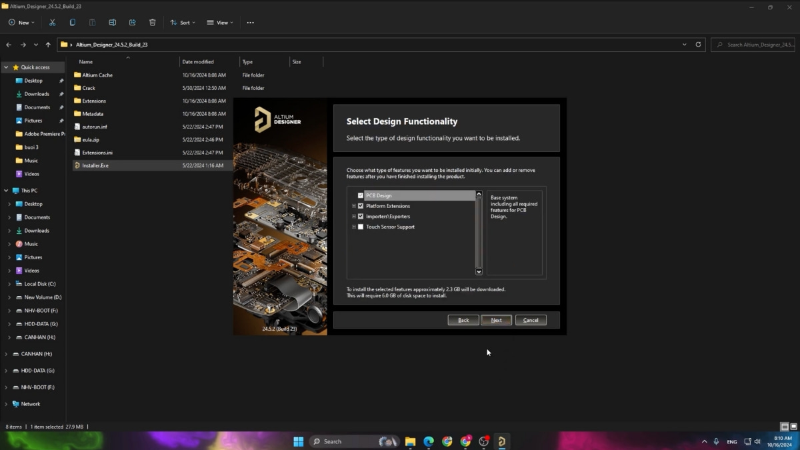Click the Altium Cache folder icon
The width and height of the screenshot is (800, 450).
[77, 75]
